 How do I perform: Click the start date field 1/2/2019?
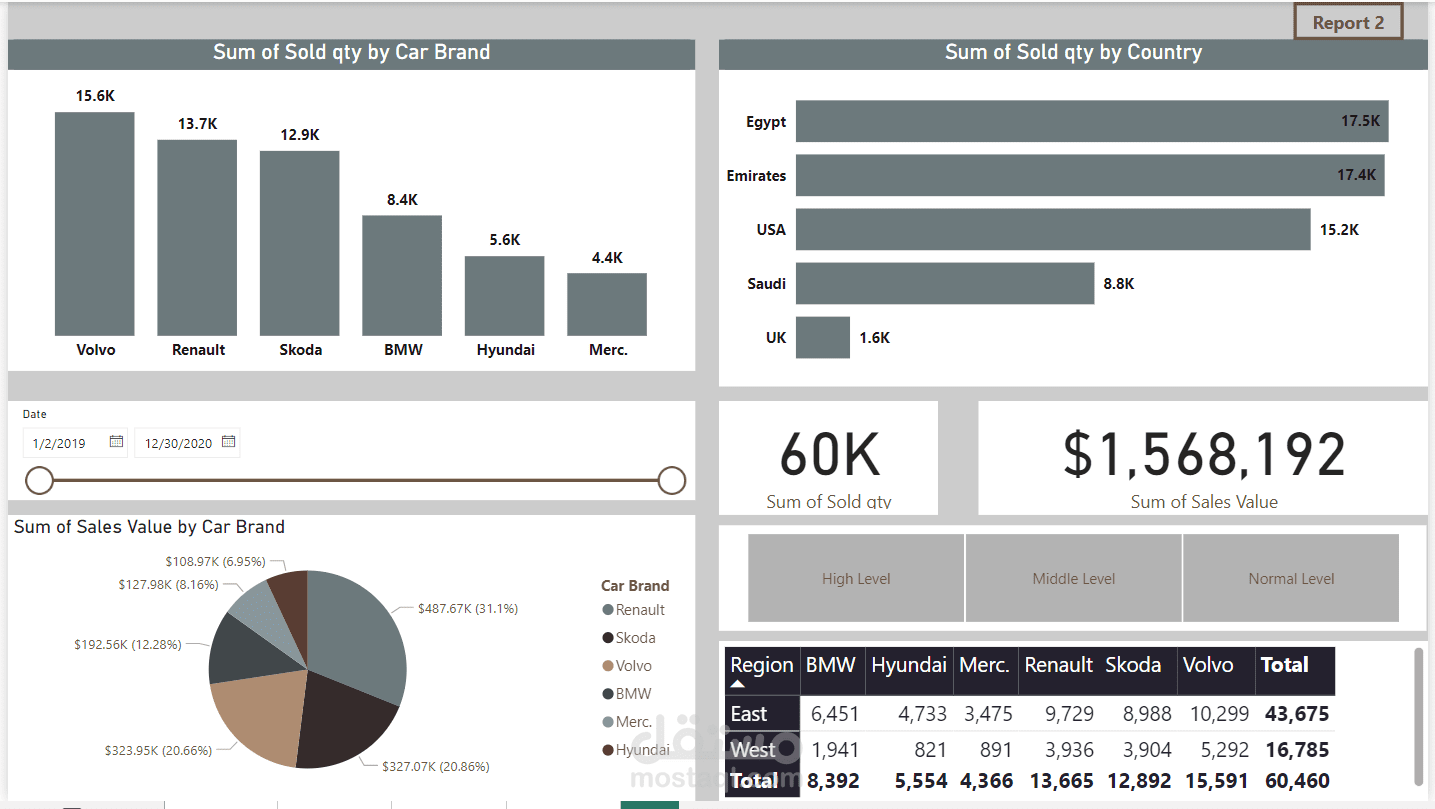[x=76, y=443]
